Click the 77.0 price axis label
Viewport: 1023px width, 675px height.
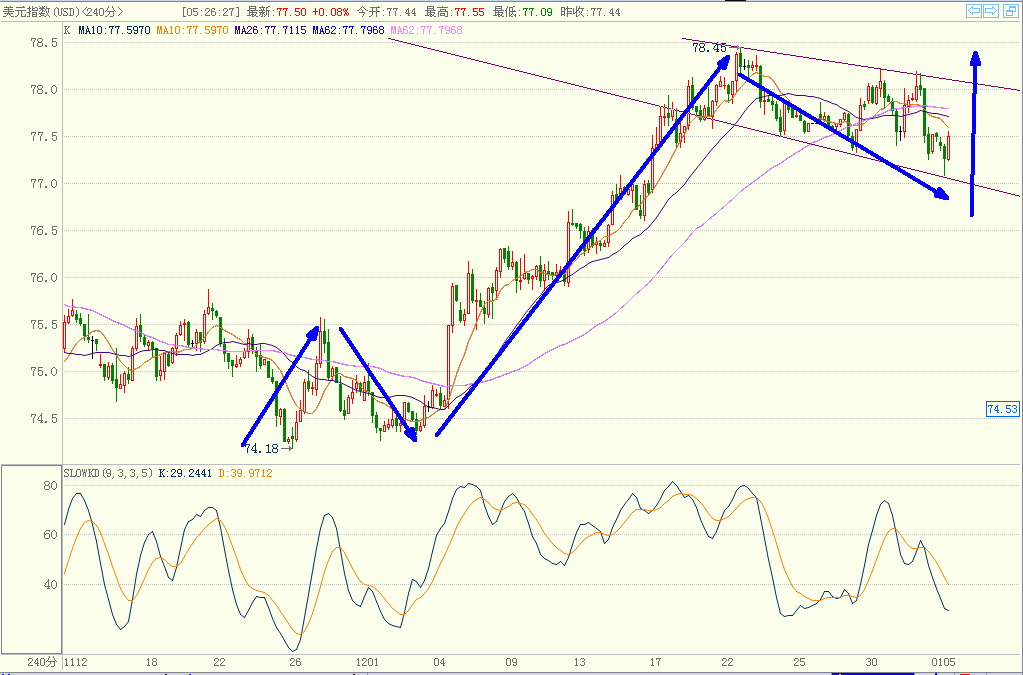coord(44,184)
